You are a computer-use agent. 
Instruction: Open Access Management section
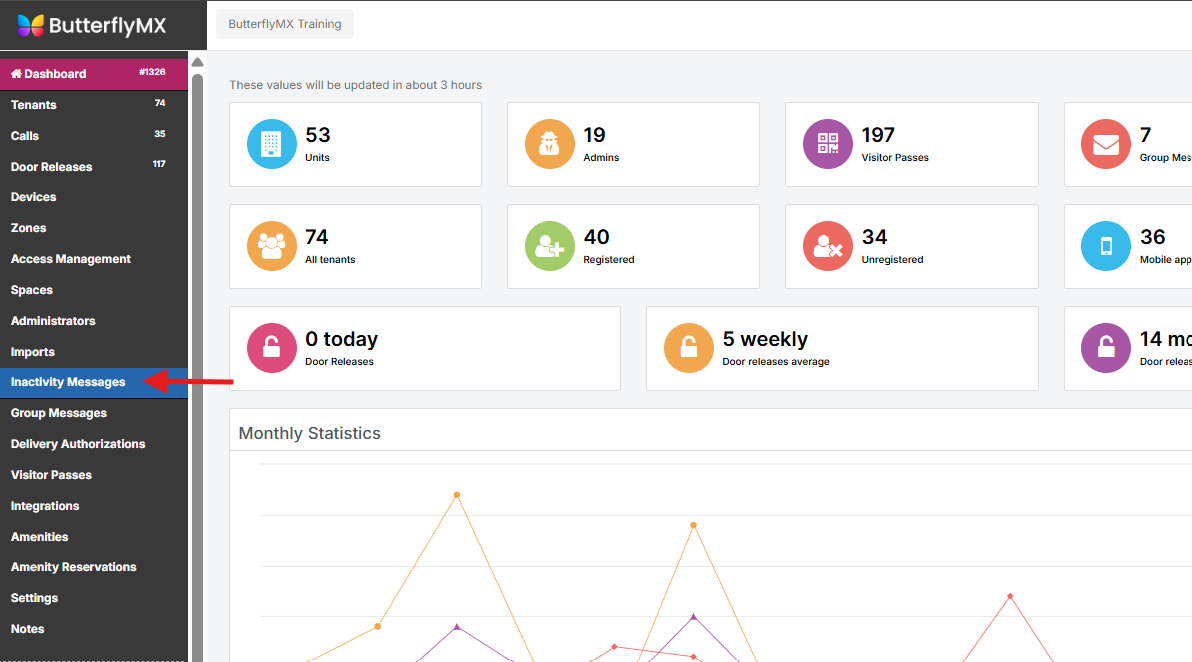[x=71, y=259]
